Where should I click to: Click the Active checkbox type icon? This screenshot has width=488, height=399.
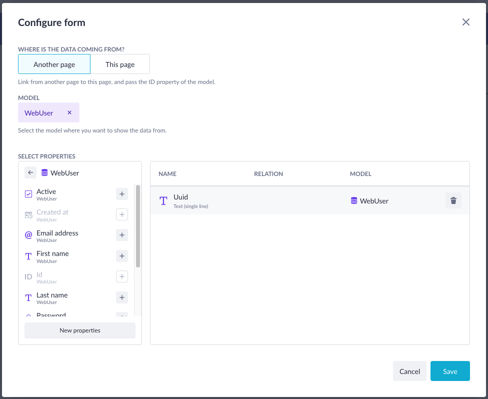[29, 194]
